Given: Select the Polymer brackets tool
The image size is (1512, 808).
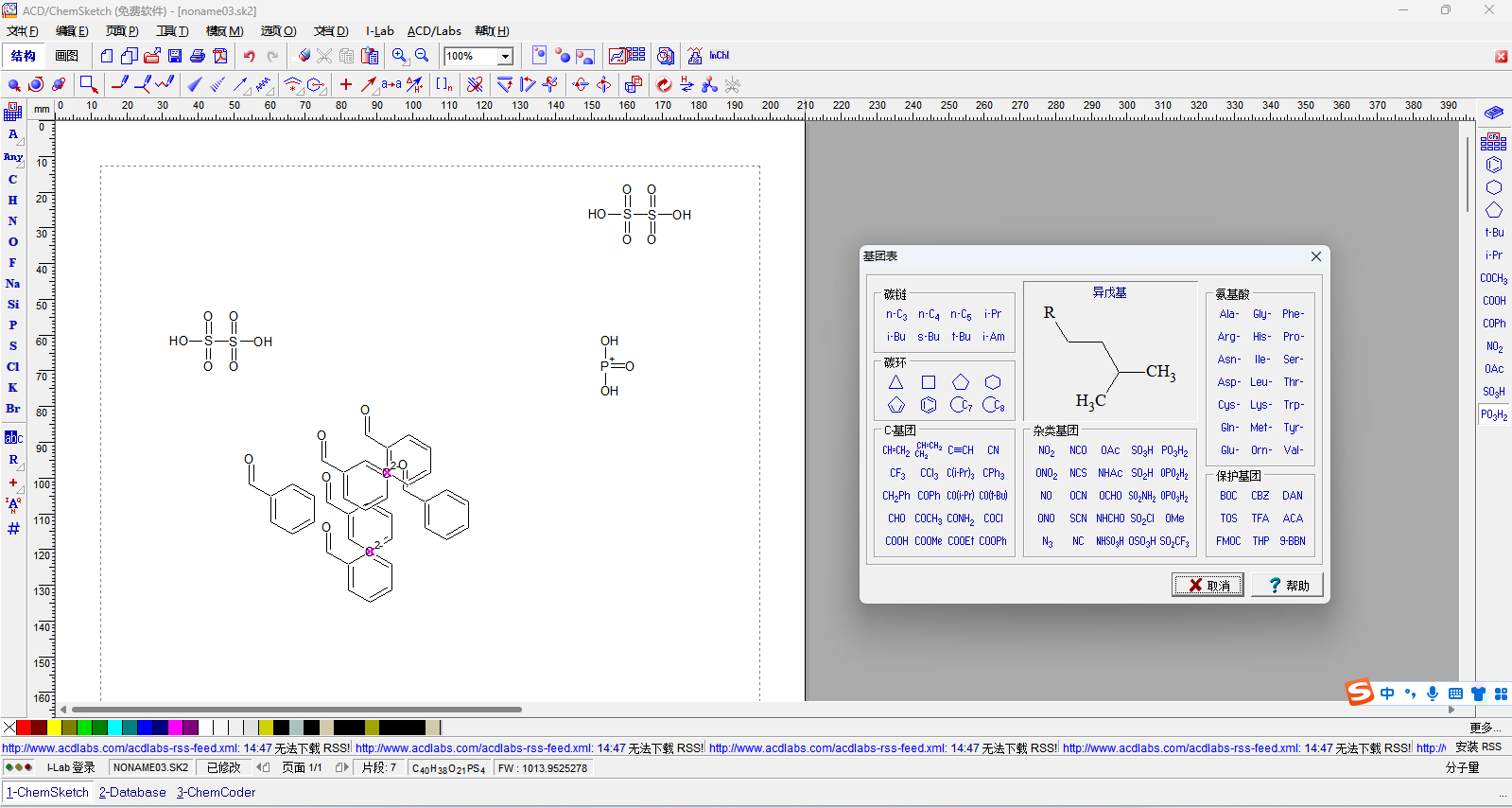Looking at the screenshot, I should (x=443, y=84).
